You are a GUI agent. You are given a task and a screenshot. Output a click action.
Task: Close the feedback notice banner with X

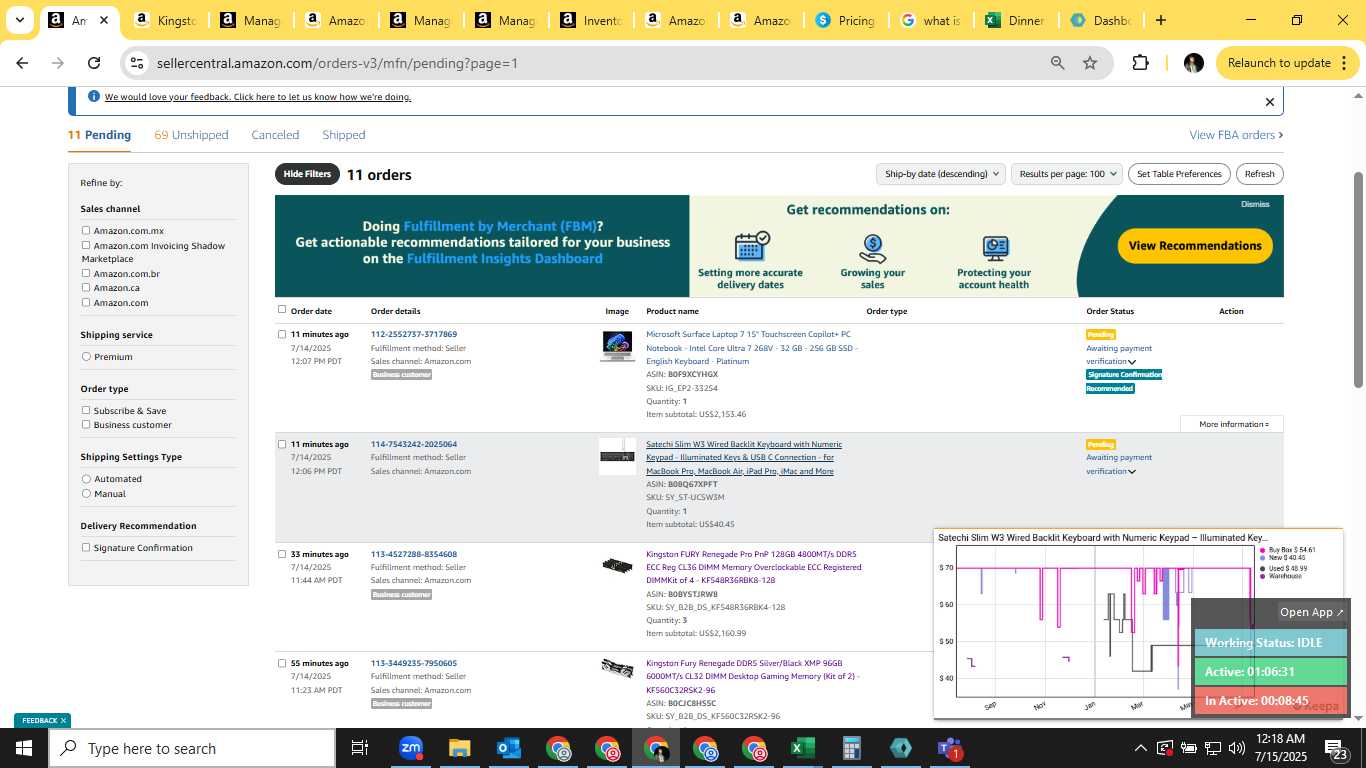tap(1270, 102)
